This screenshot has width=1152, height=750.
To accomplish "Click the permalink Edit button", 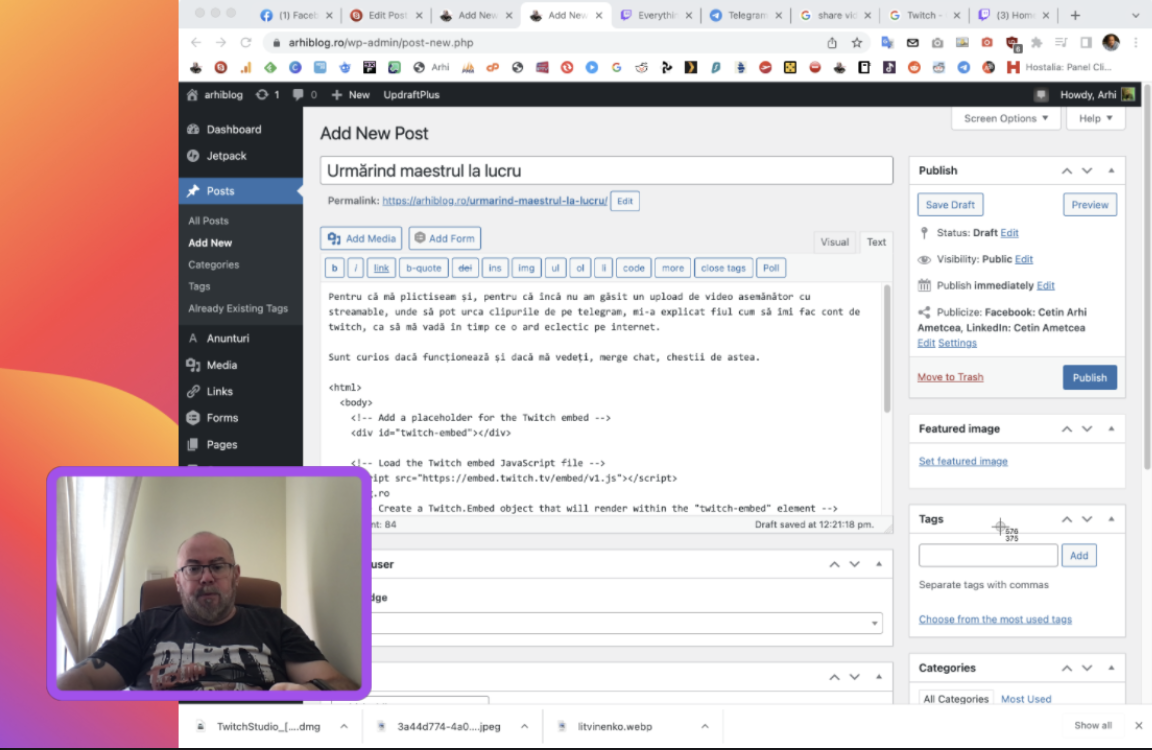I will [624, 201].
